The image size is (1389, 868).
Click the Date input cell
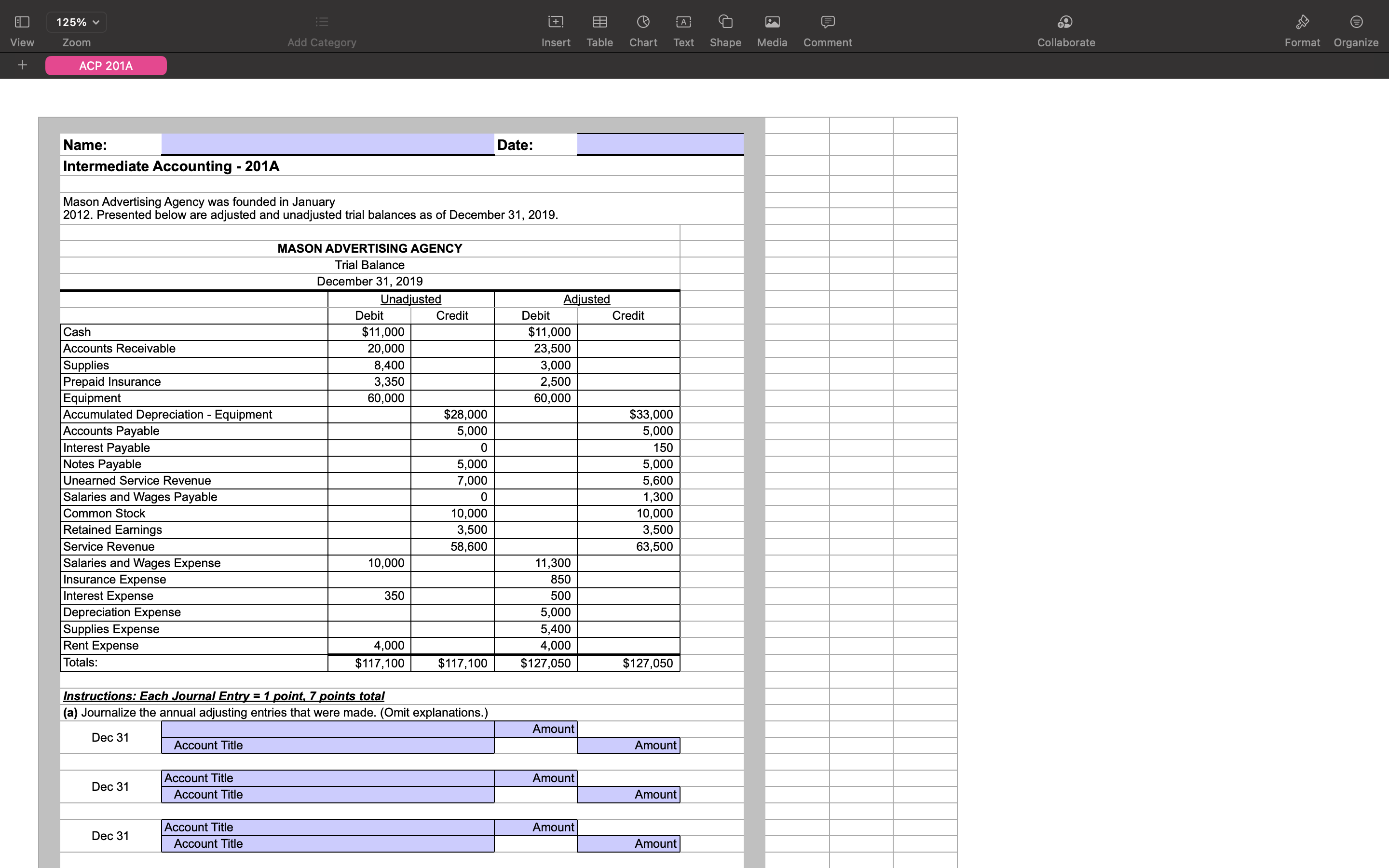click(x=660, y=144)
